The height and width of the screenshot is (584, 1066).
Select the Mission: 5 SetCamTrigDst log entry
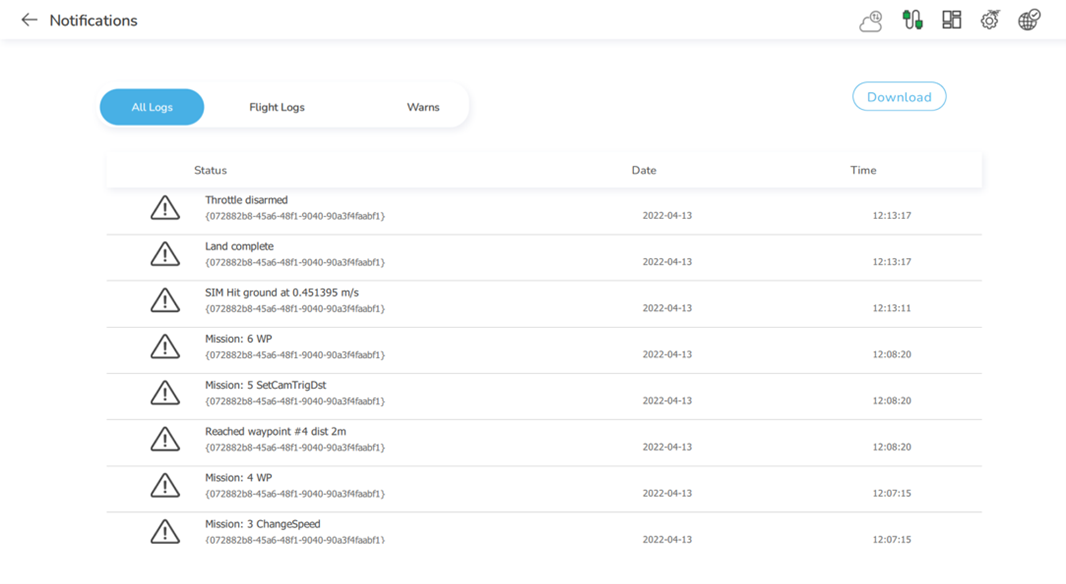coord(266,386)
